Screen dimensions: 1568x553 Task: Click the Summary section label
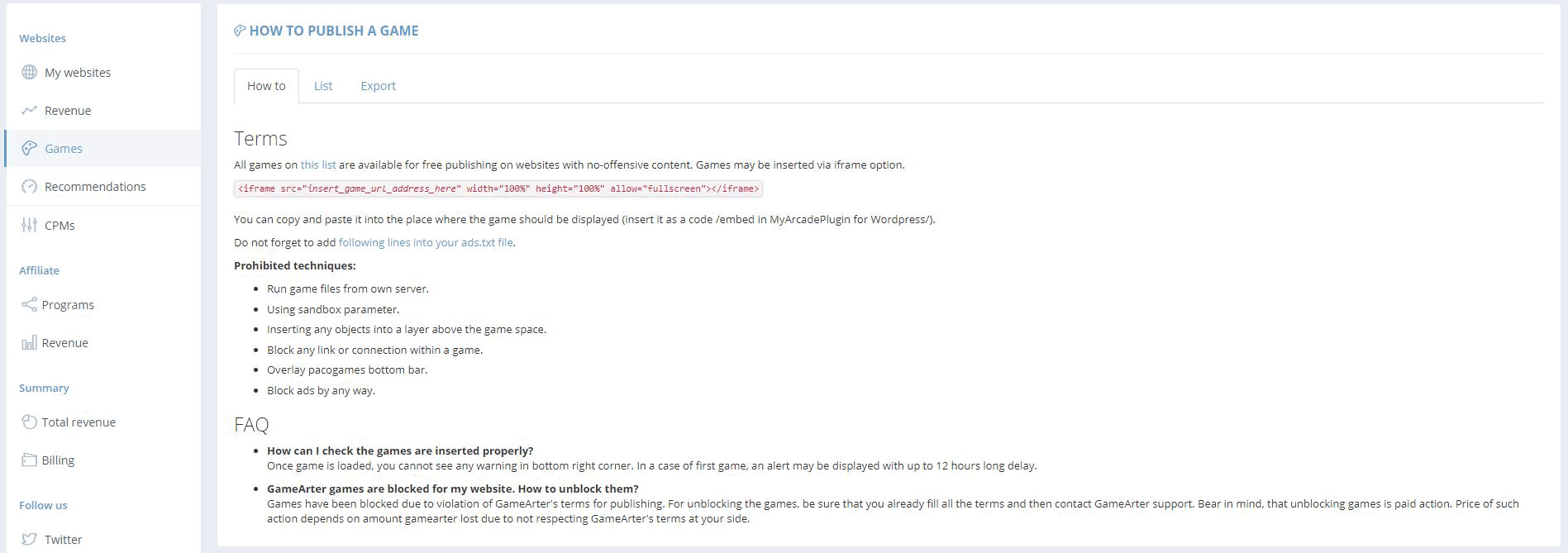(x=44, y=388)
